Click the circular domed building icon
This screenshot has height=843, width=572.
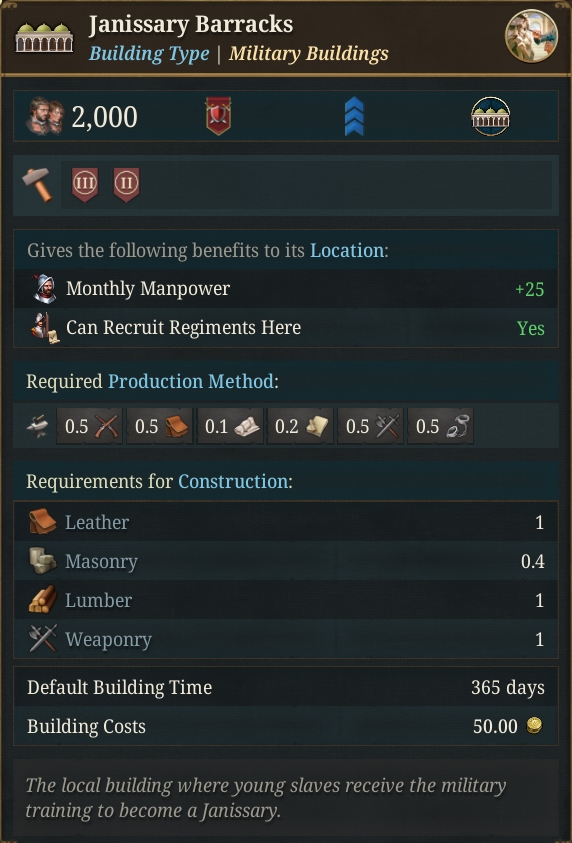tap(490, 116)
